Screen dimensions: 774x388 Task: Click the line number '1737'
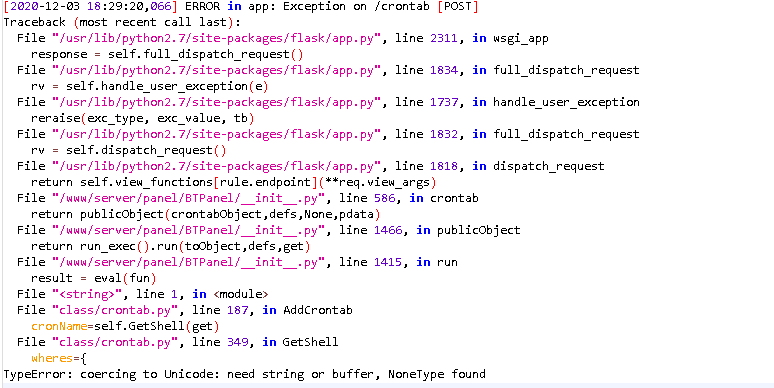(x=444, y=102)
